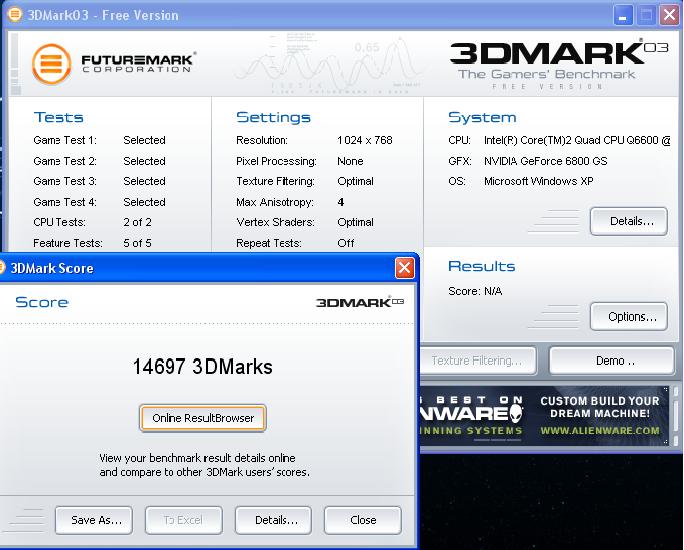Open the www.alienware.com ad link
This screenshot has height=550, width=684.
point(600,430)
